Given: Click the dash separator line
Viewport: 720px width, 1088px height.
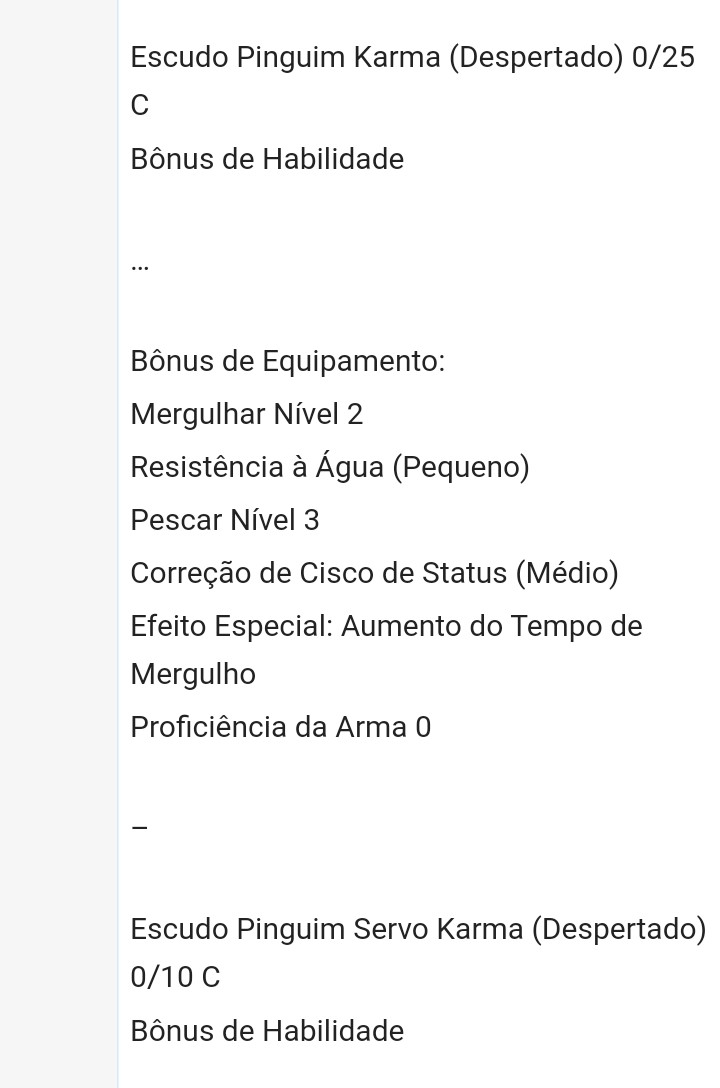Looking at the screenshot, I should 139,828.
